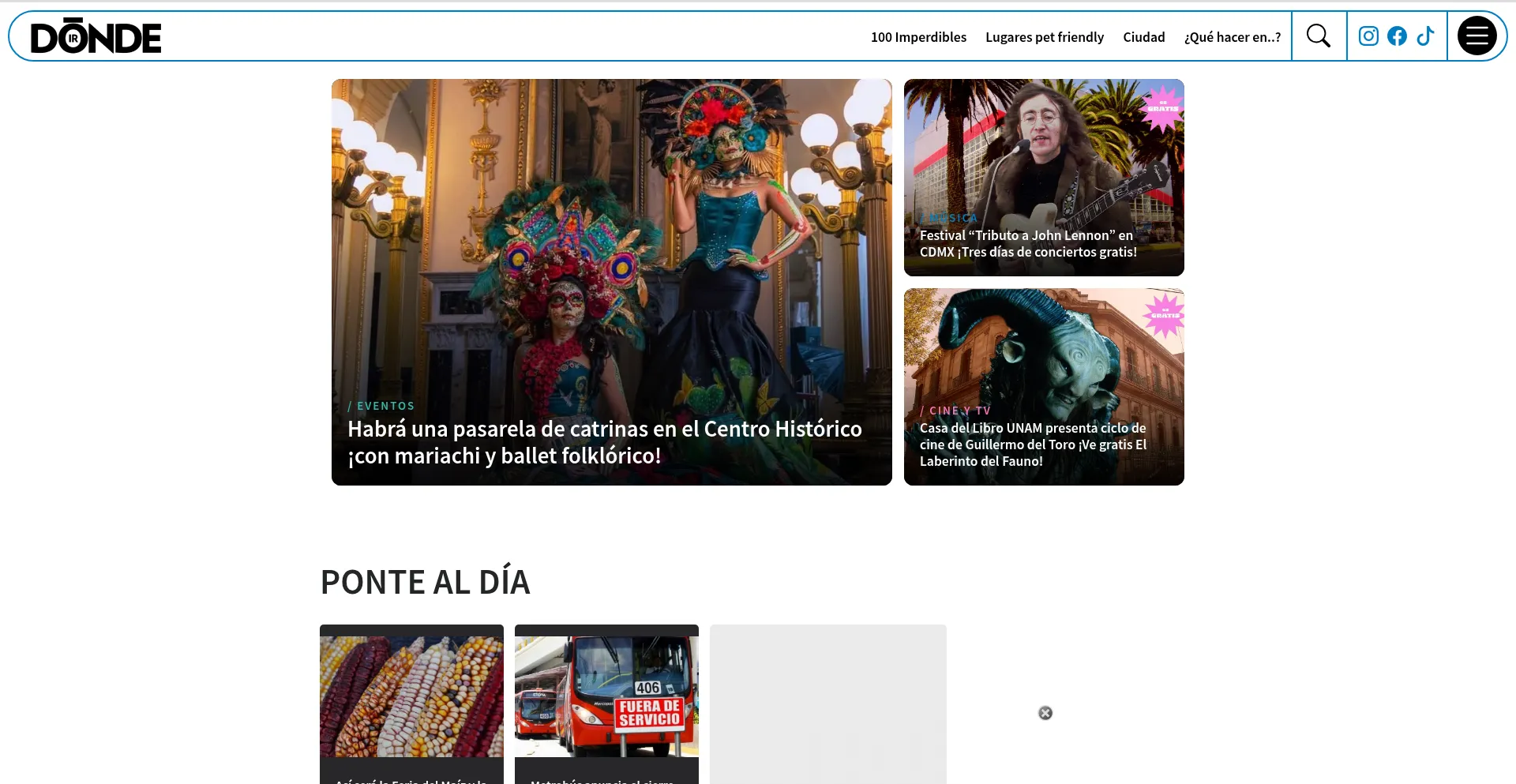The image size is (1516, 784).
Task: Open the TikTok icon link
Action: 1425,36
